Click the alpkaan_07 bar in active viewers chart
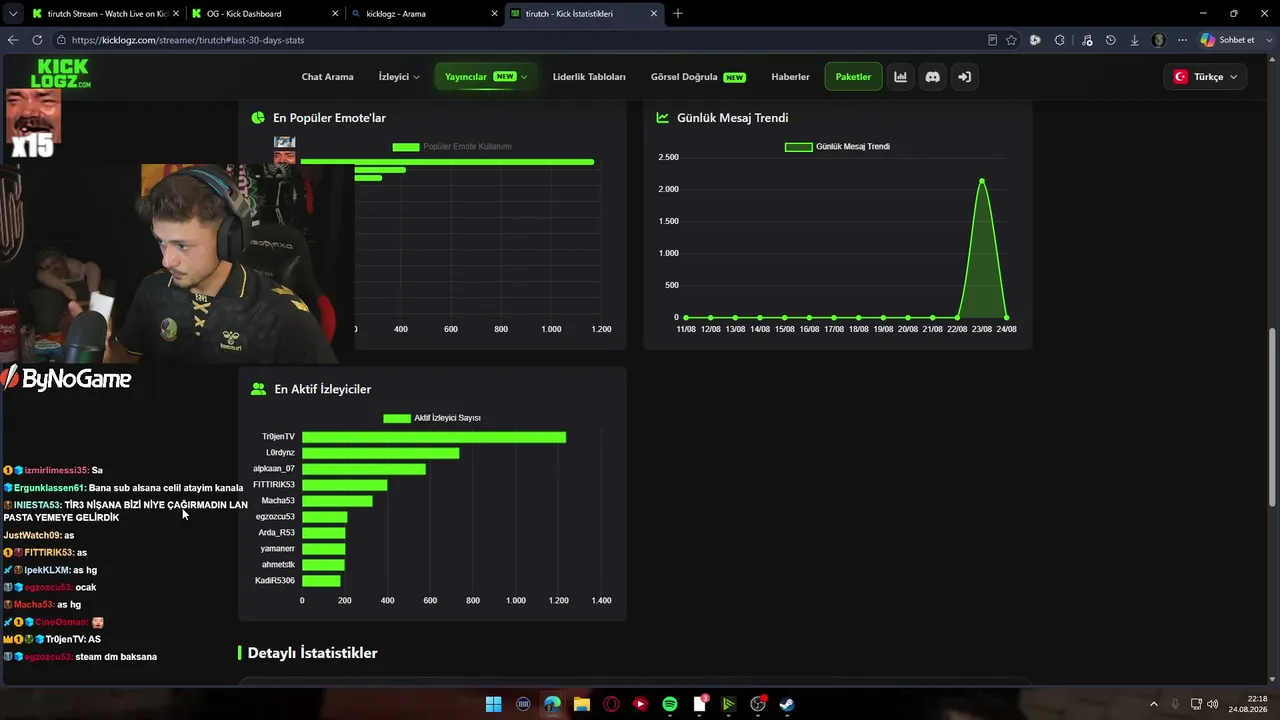1280x720 pixels. pos(364,469)
